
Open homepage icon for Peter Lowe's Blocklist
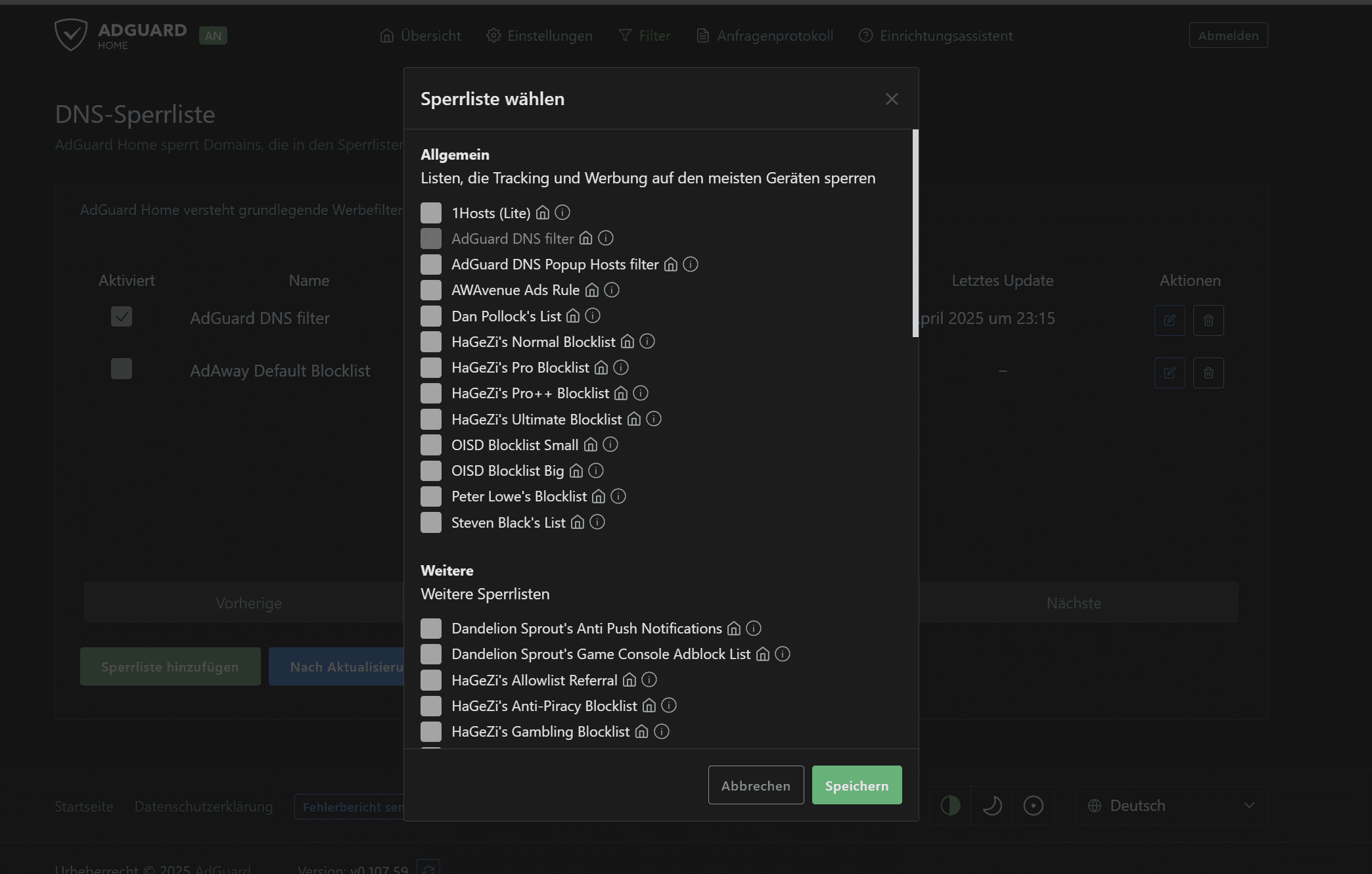599,496
